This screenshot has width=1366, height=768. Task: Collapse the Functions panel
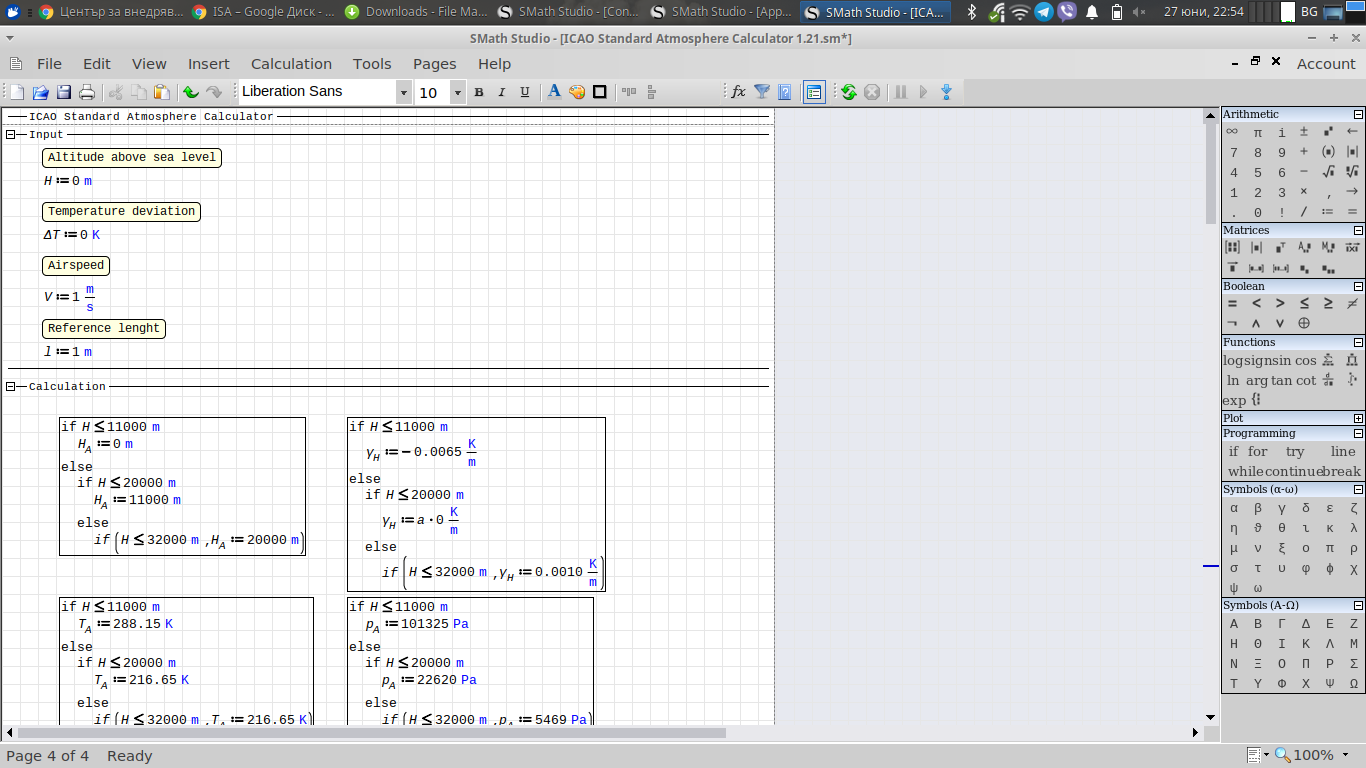tap(1358, 343)
